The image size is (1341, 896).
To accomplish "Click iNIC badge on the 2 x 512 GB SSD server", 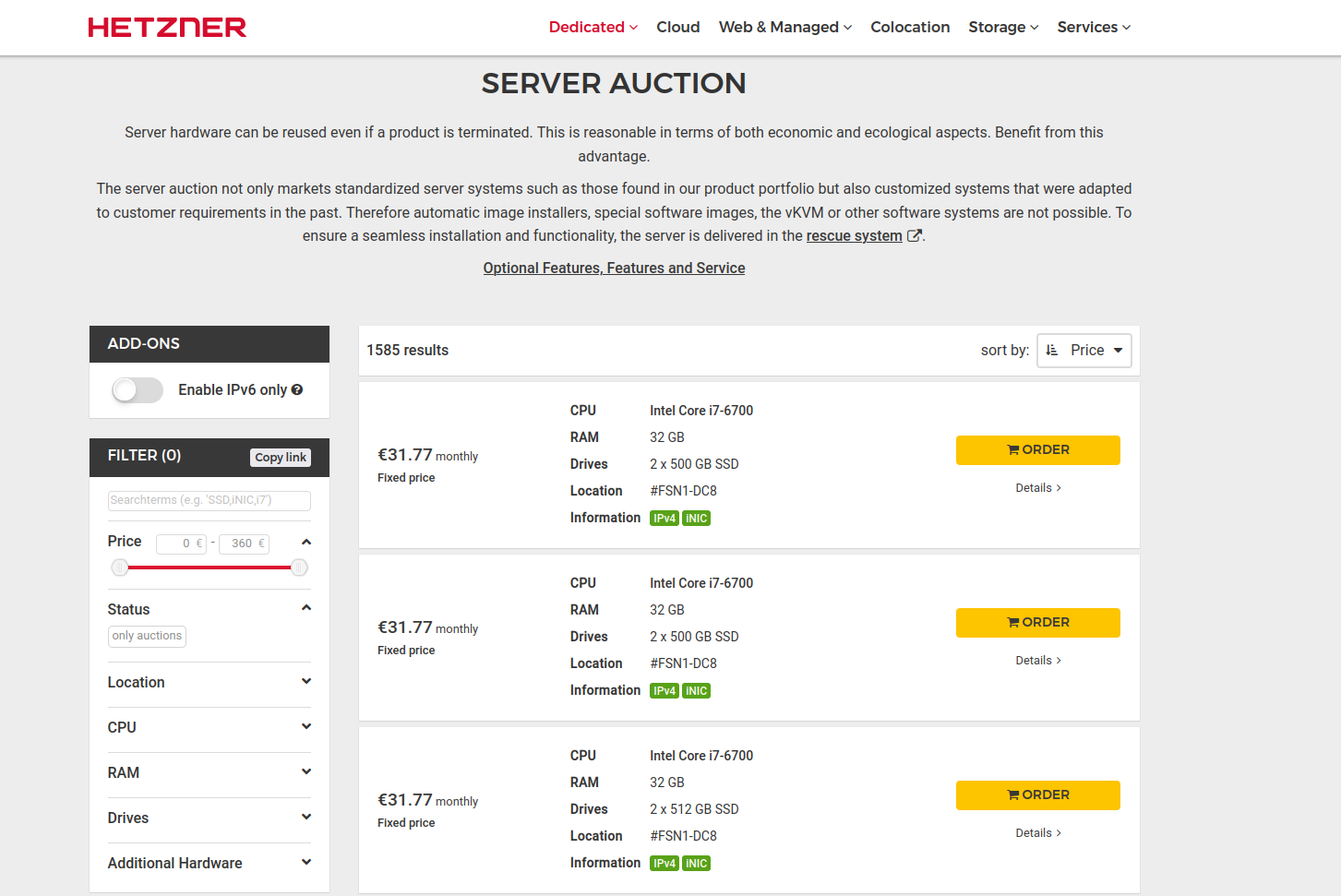I will tap(697, 864).
